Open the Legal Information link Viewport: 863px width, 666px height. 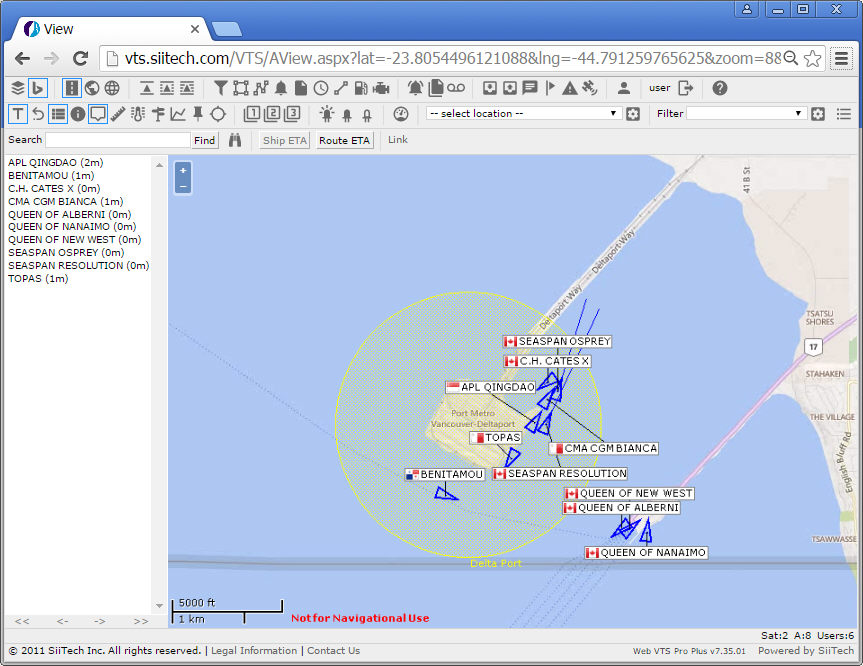[254, 651]
